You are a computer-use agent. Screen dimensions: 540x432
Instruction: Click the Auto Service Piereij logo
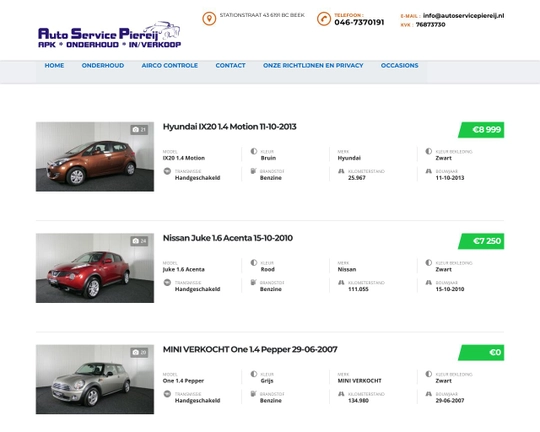pyautogui.click(x=110, y=35)
